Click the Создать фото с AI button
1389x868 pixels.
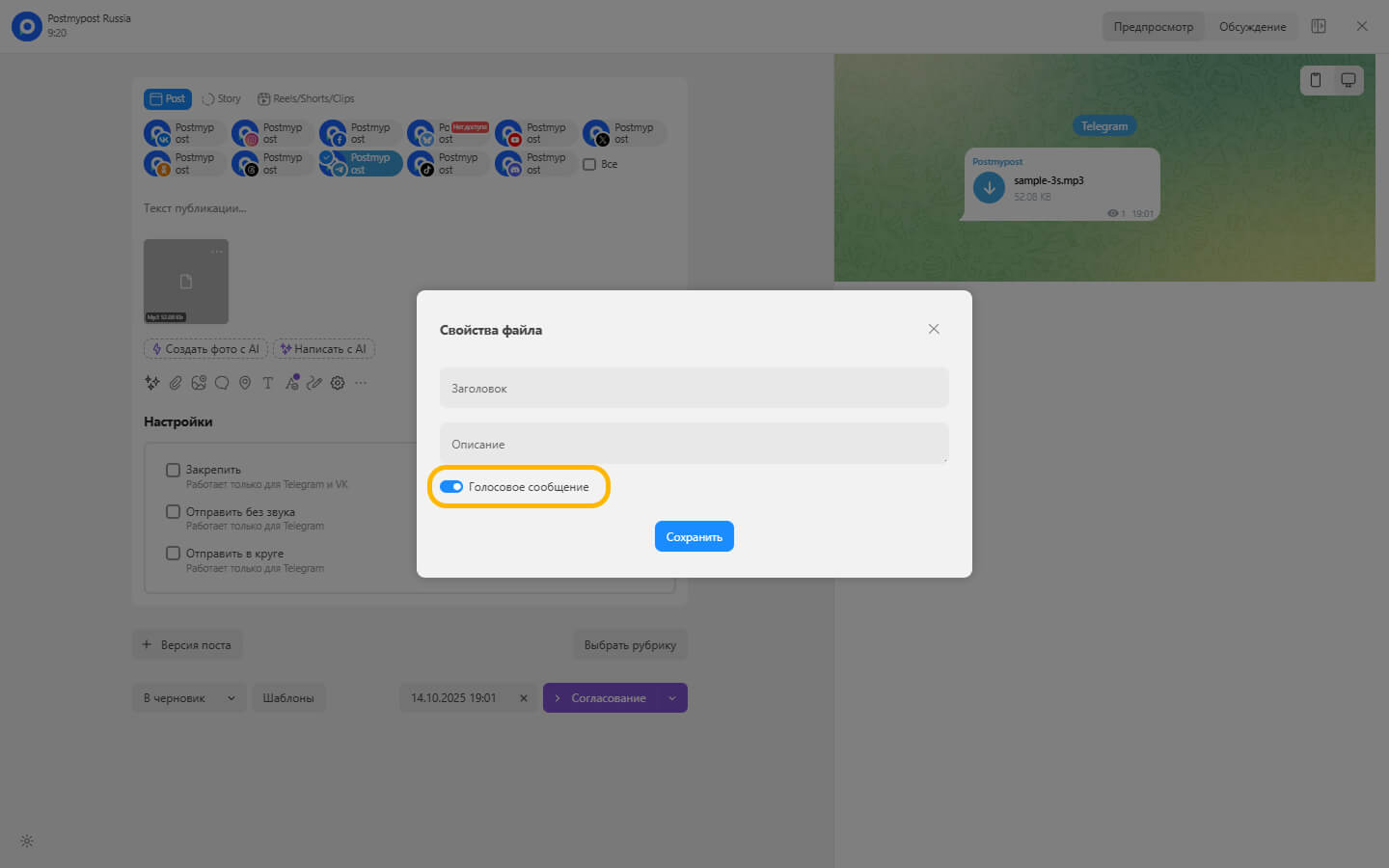click(x=205, y=349)
